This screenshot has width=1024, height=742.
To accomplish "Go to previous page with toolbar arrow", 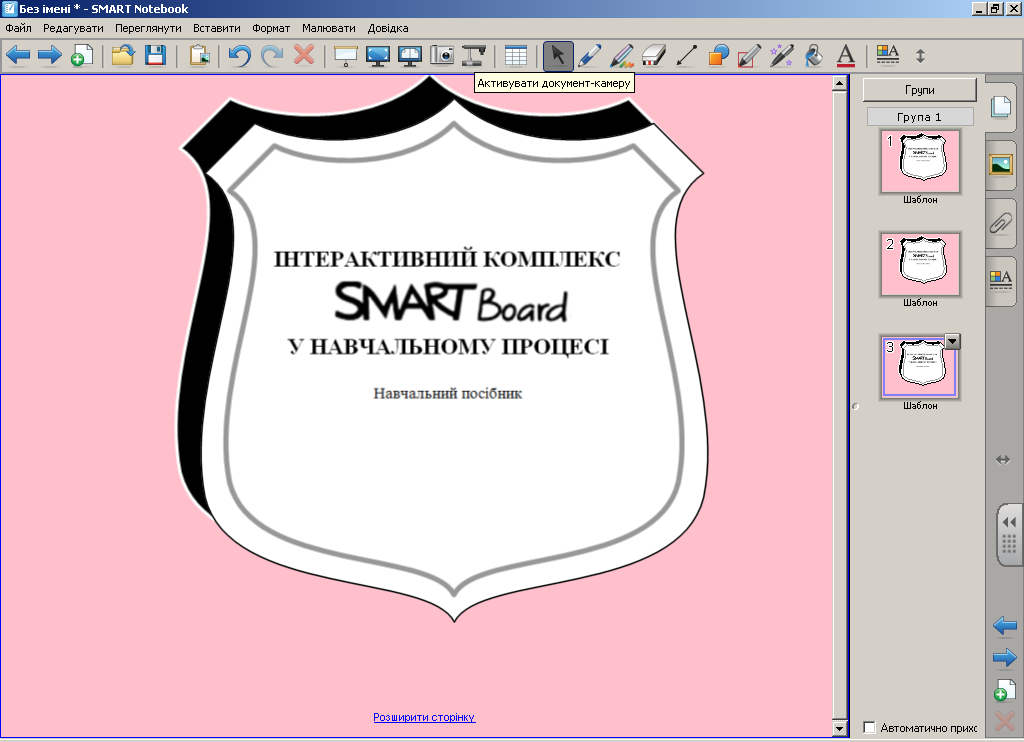I will coord(18,56).
